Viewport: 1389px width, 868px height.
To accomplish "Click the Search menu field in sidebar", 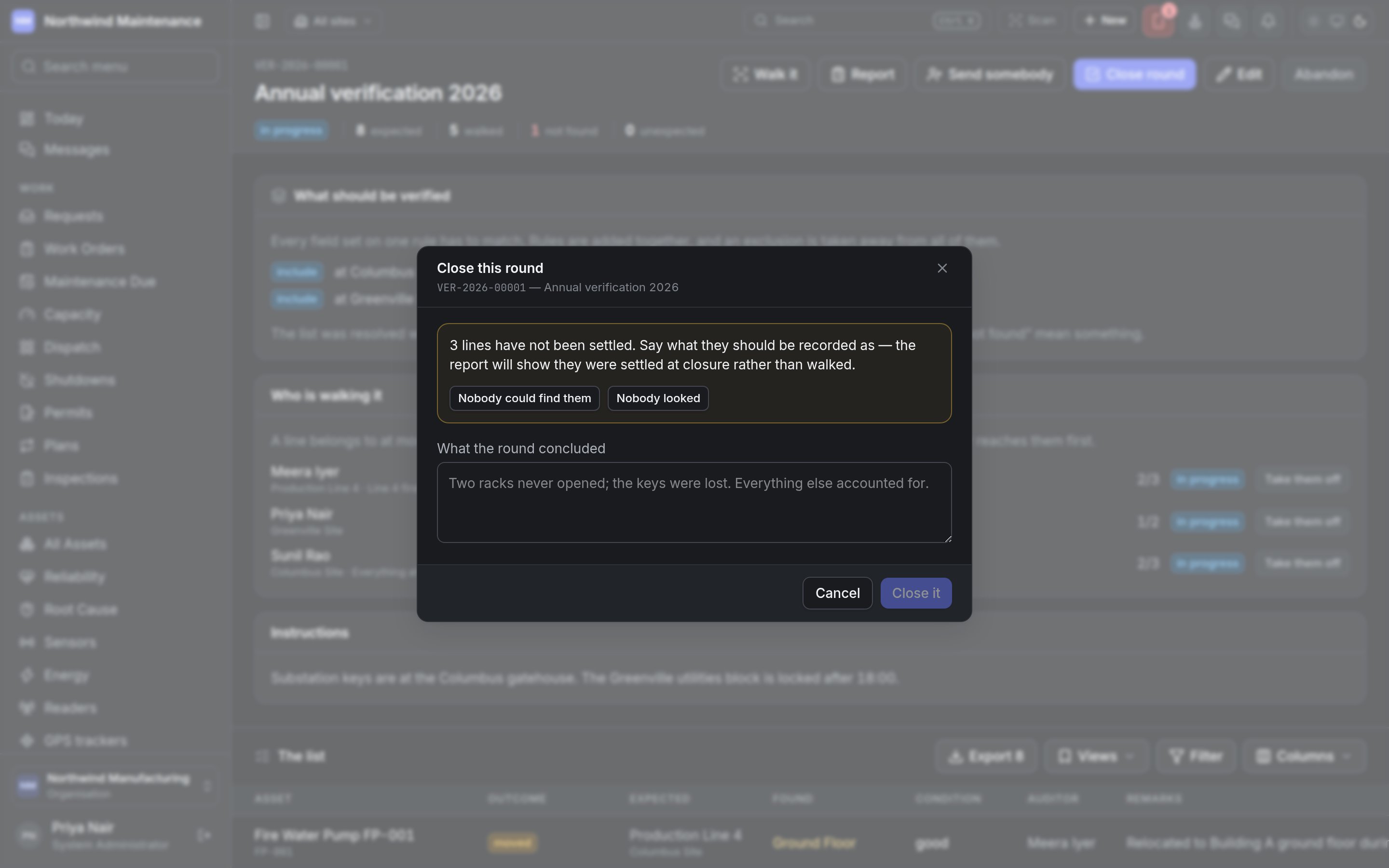I will point(115,67).
